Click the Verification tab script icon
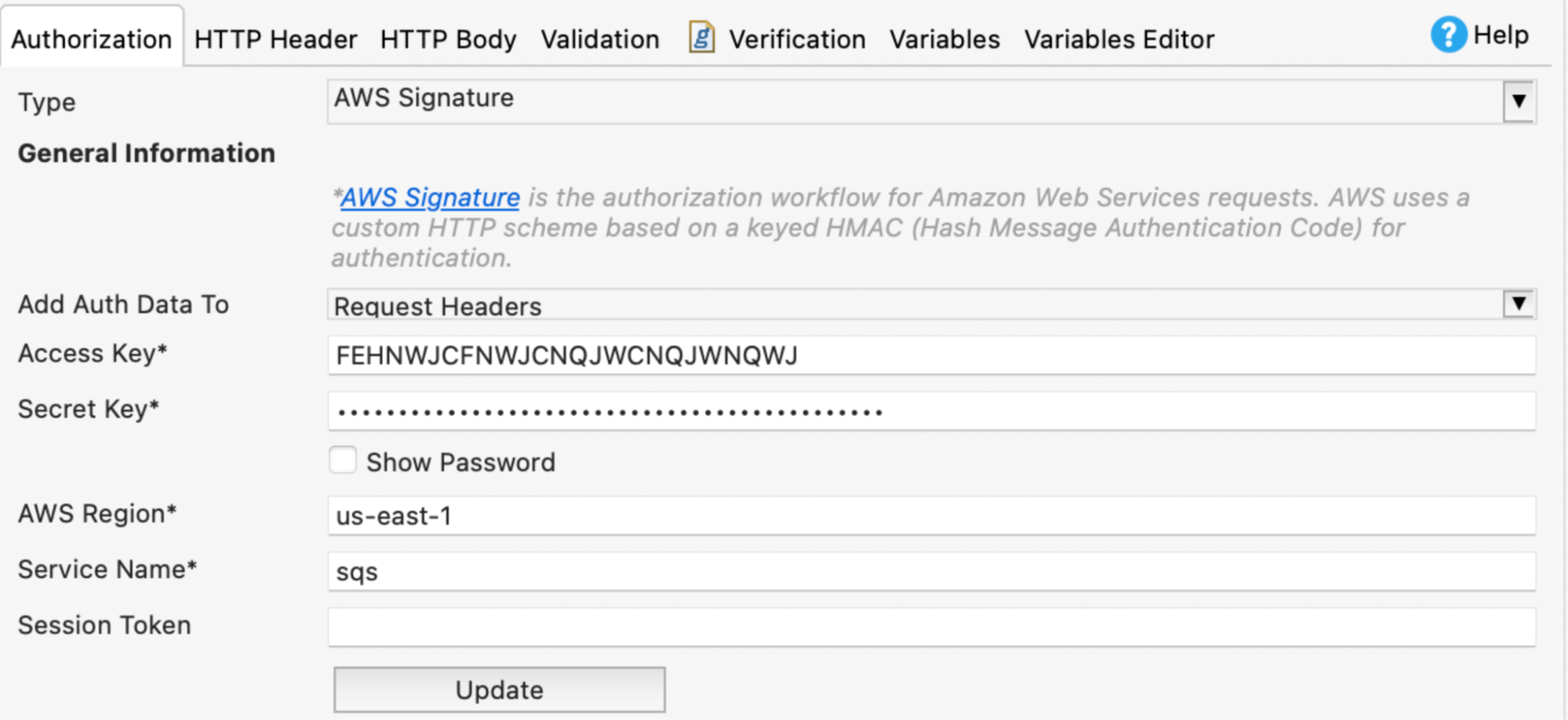 pyautogui.click(x=701, y=37)
